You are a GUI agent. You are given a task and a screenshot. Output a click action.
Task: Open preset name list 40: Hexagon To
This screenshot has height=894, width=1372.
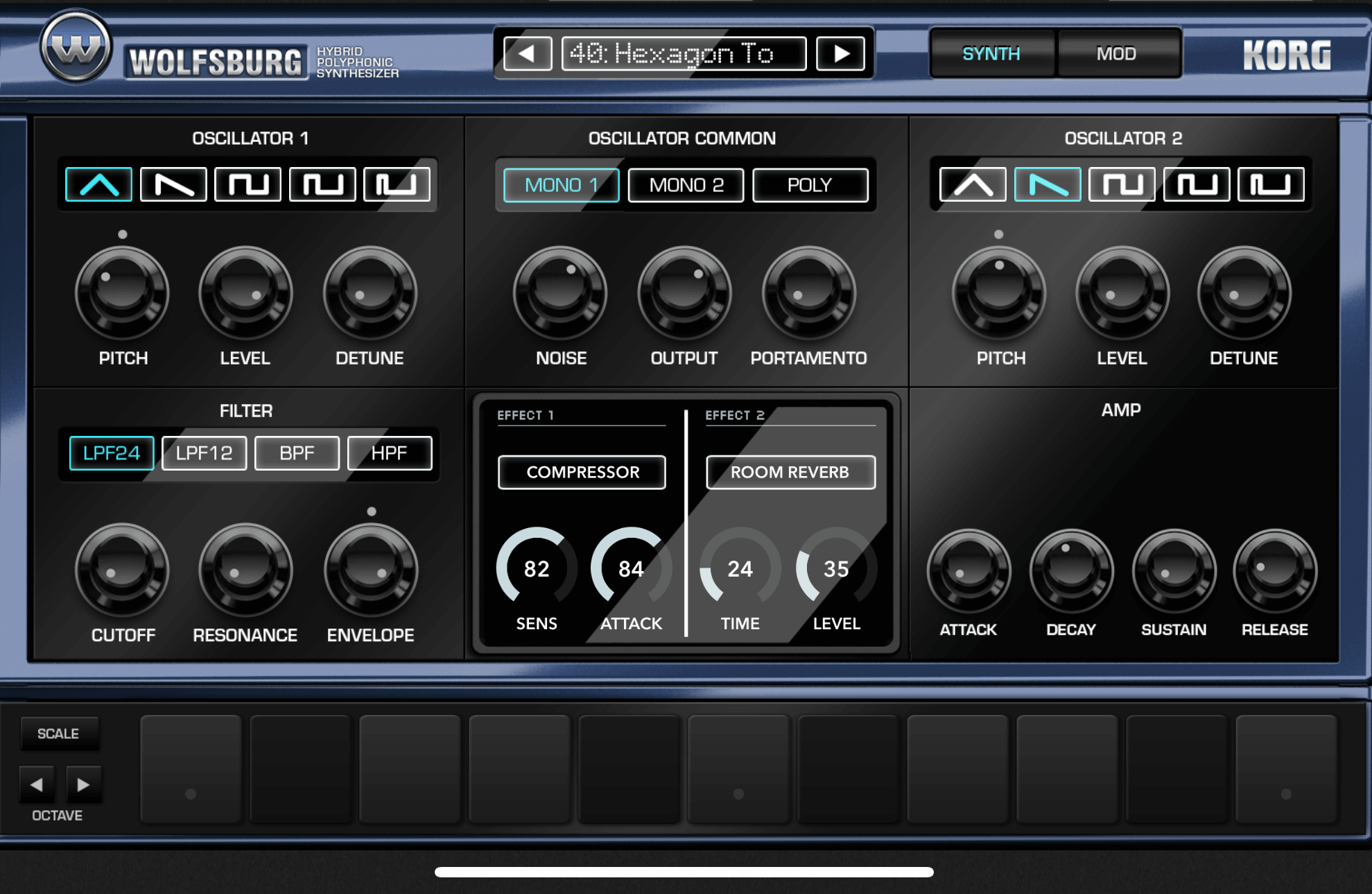coord(684,54)
